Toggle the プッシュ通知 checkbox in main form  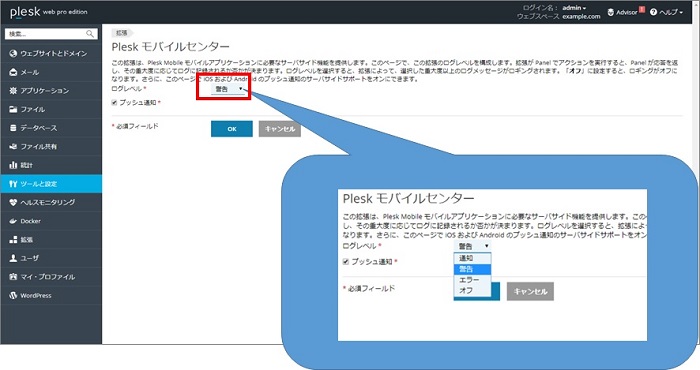[114, 103]
